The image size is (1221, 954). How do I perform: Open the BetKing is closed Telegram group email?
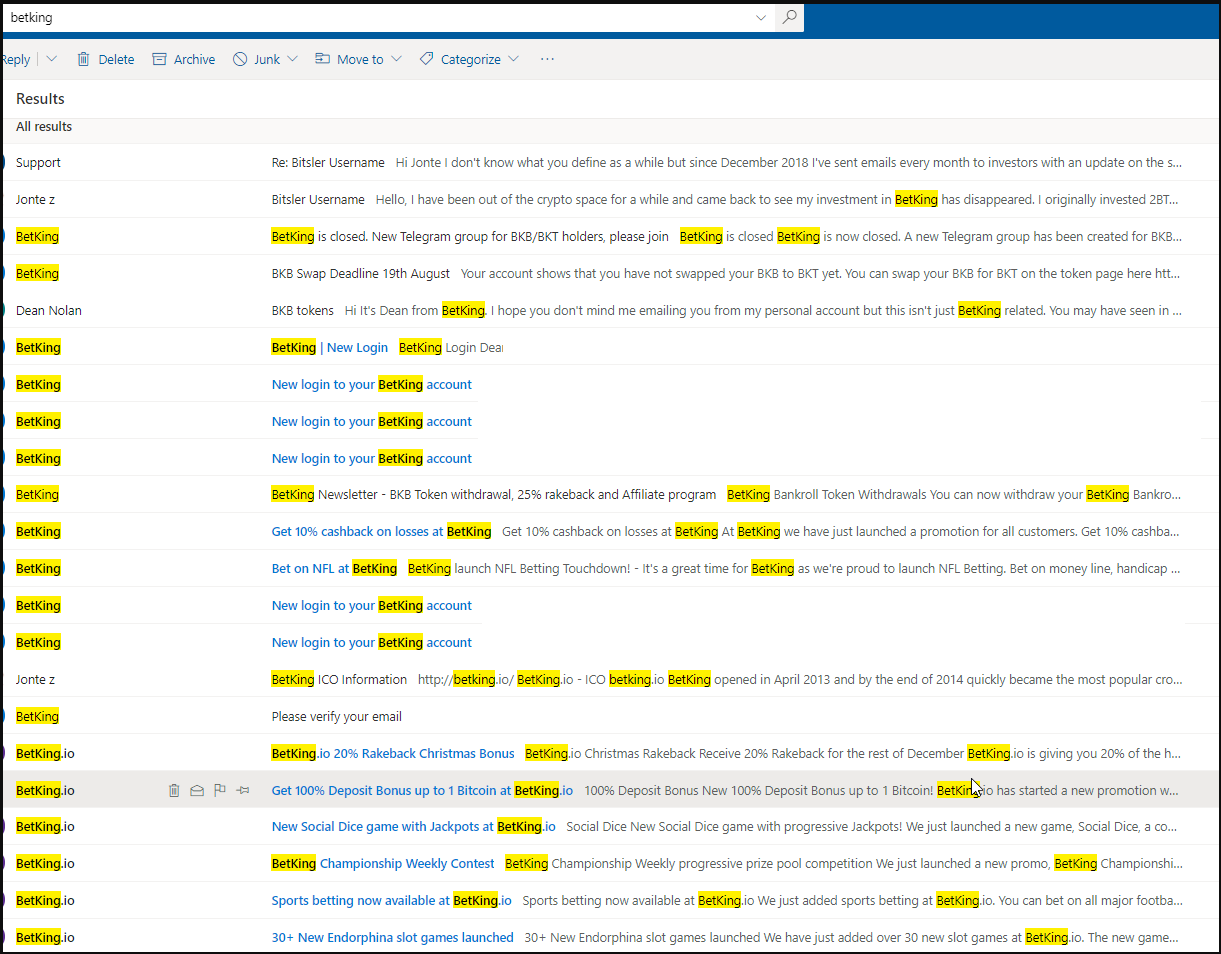click(x=611, y=236)
